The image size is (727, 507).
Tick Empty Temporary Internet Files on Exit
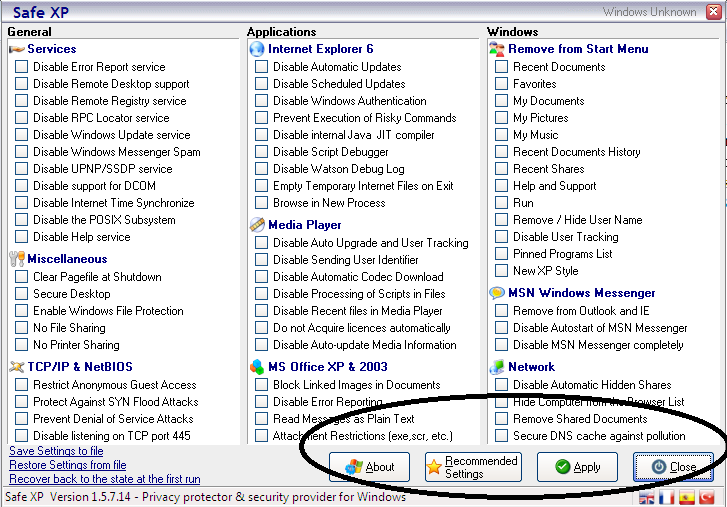[261, 186]
